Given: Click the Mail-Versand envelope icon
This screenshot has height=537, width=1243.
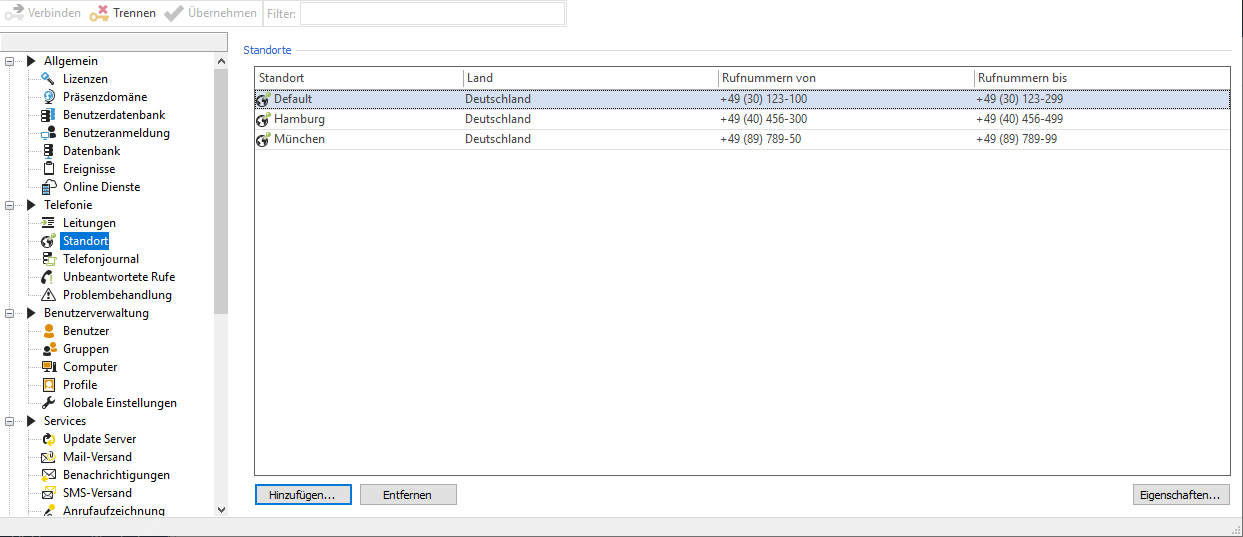Looking at the screenshot, I should point(48,457).
